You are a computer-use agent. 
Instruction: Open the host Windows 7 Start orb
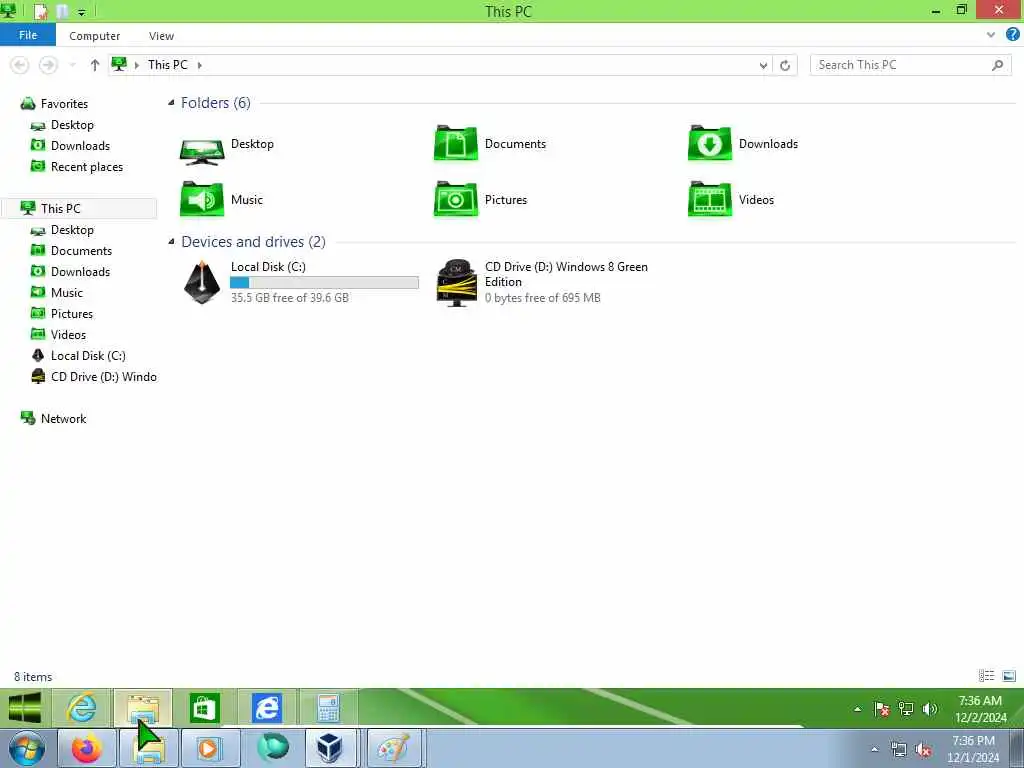tap(27, 748)
